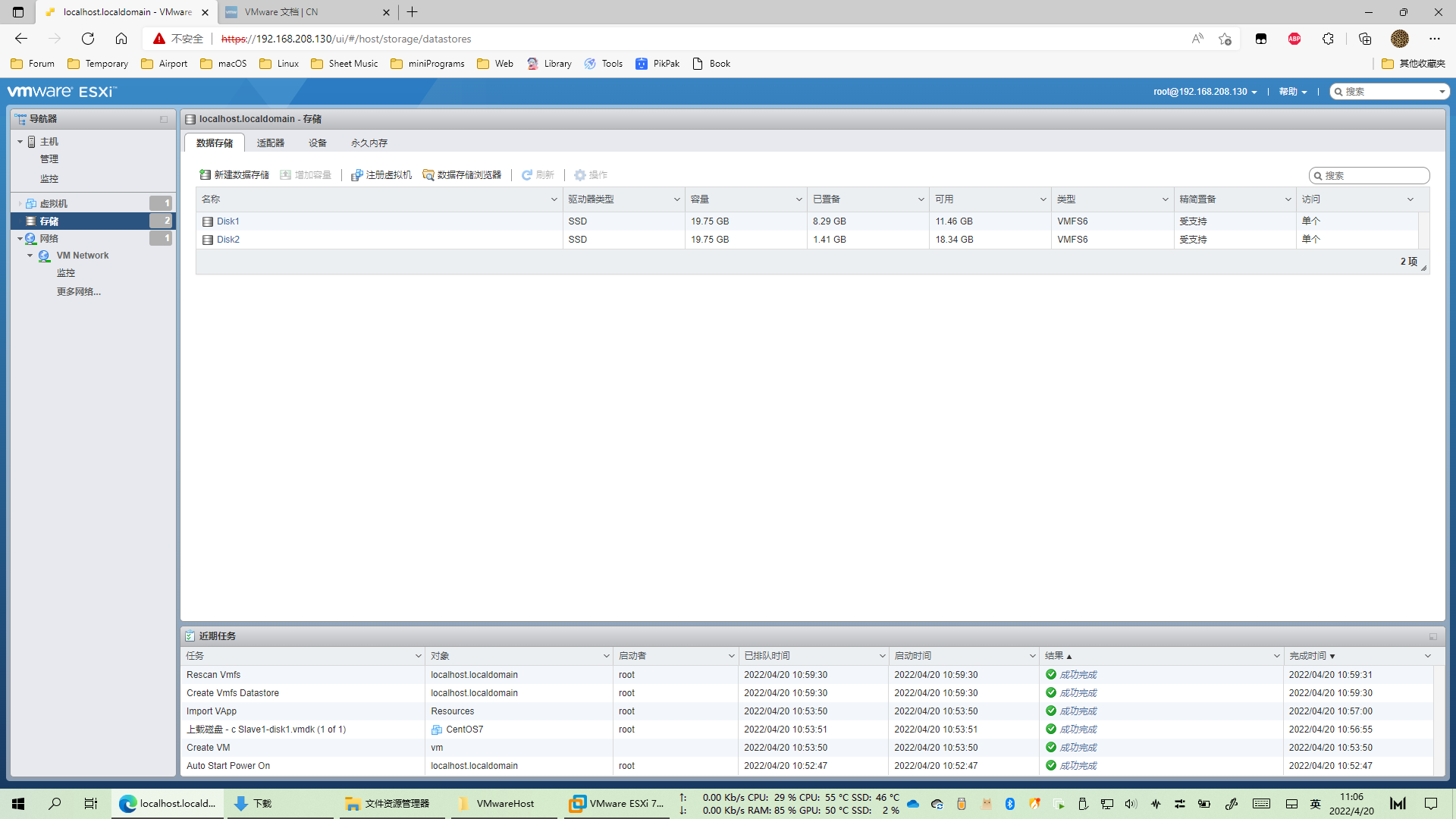
Task: Expand the Virtual Machines tree node
Action: 20,203
